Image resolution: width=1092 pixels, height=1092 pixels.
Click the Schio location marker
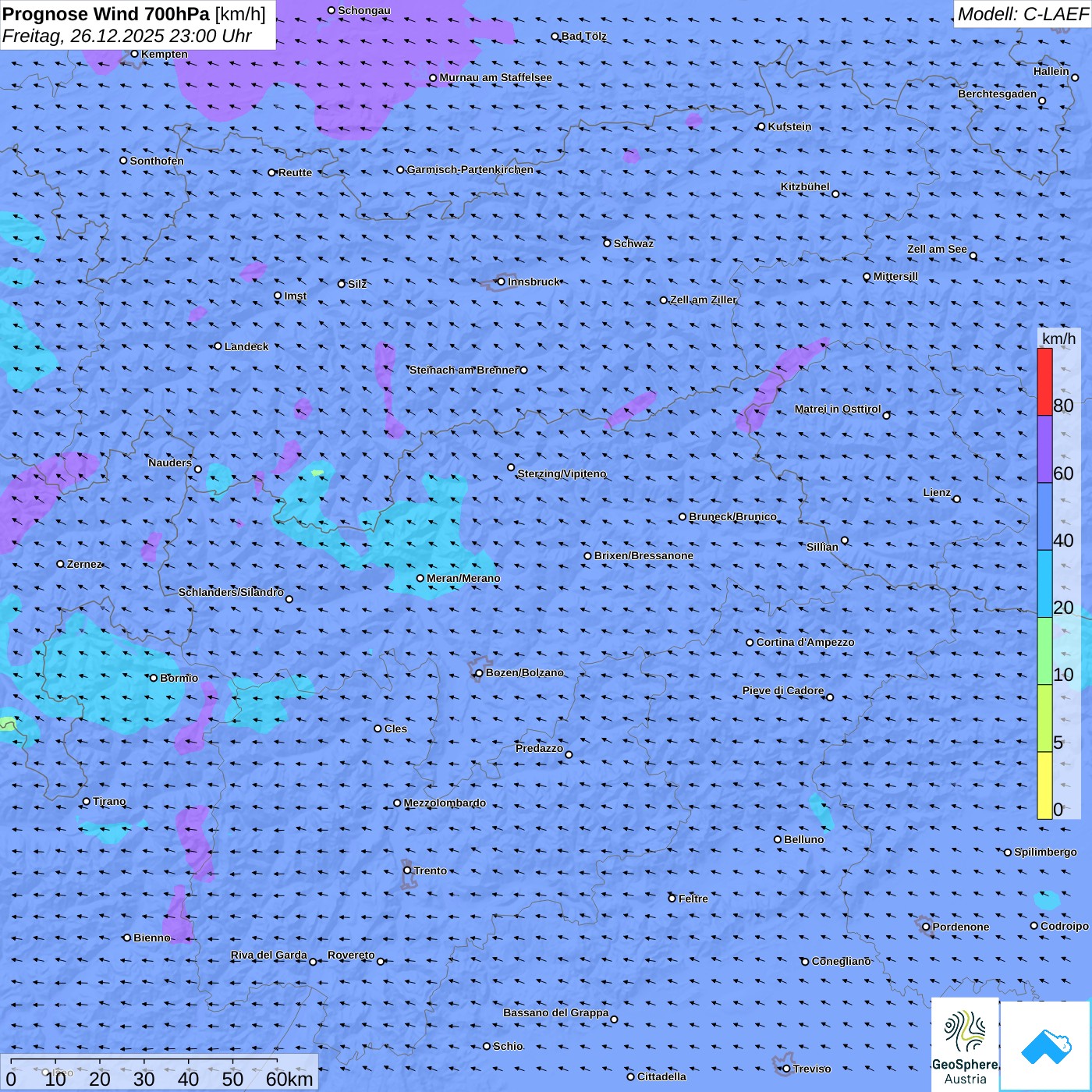[487, 1046]
